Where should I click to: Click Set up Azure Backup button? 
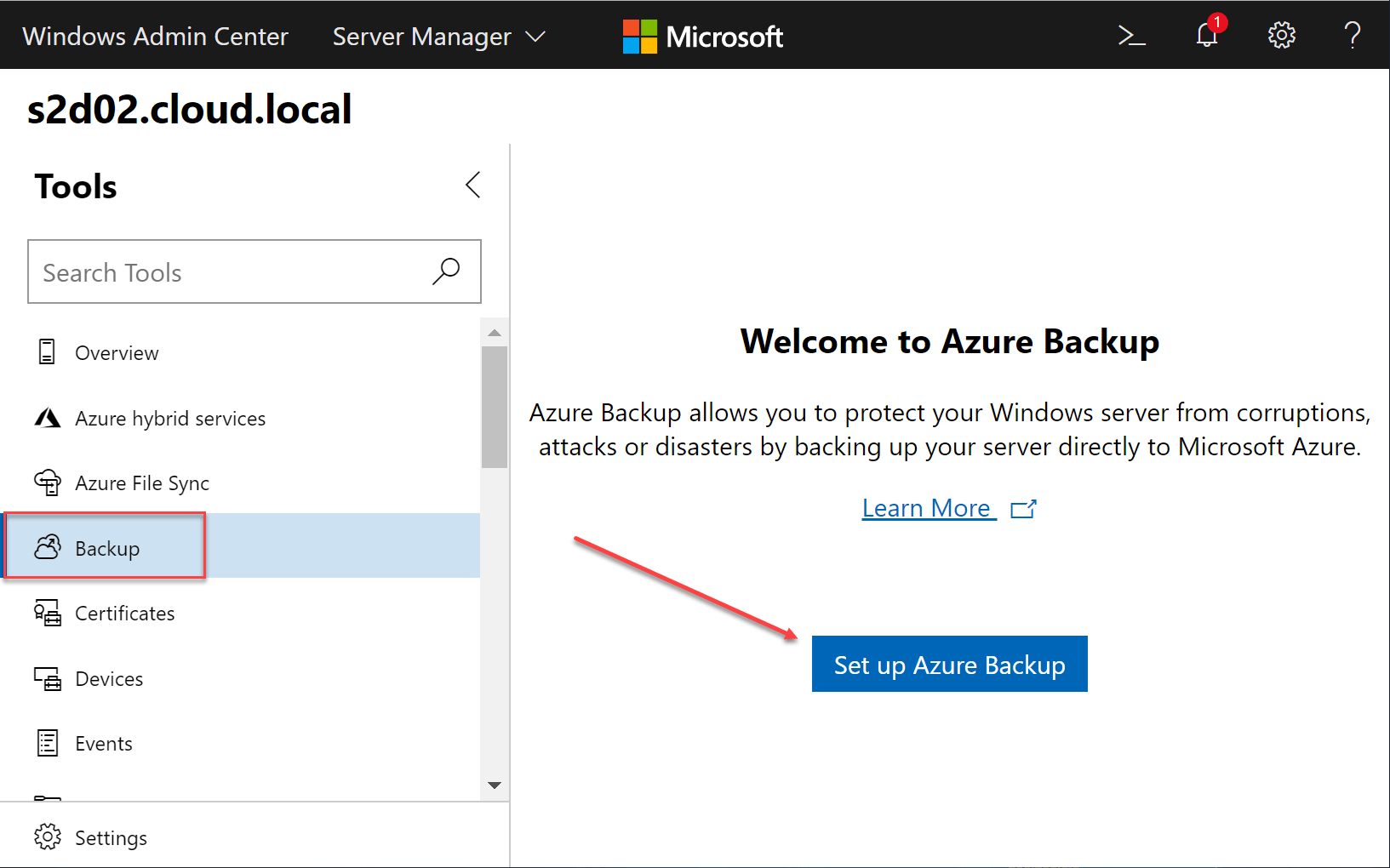click(950, 664)
